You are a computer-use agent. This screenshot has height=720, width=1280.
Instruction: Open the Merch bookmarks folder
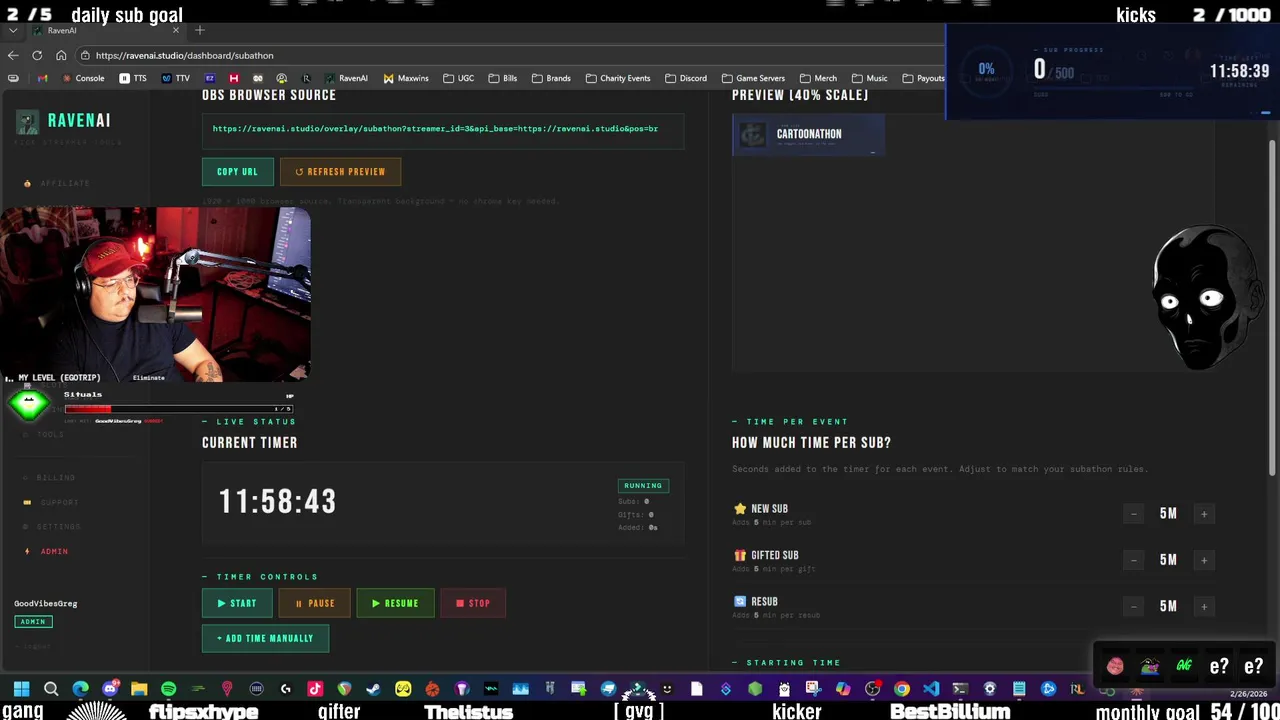(x=818, y=78)
